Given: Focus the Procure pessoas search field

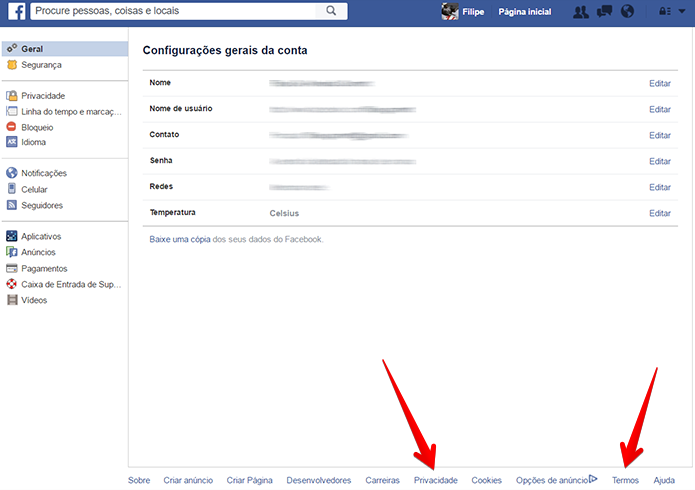Looking at the screenshot, I should (174, 11).
